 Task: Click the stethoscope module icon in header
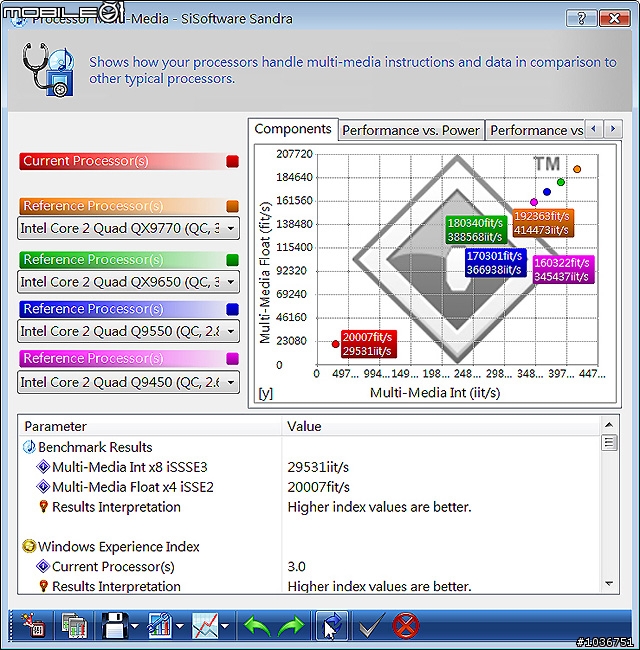coord(48,69)
